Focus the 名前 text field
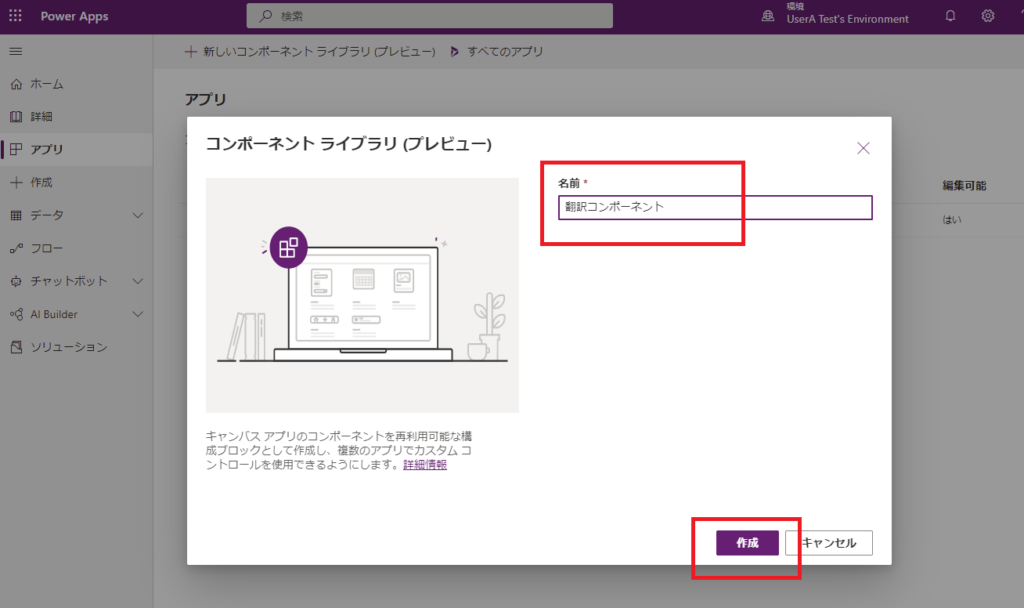 click(x=715, y=208)
